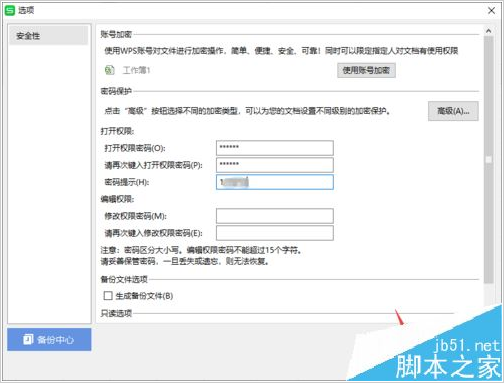Click the WPS 选项 title bar icon
Image resolution: width=504 pixels, height=383 pixels.
pyautogui.click(x=10, y=10)
